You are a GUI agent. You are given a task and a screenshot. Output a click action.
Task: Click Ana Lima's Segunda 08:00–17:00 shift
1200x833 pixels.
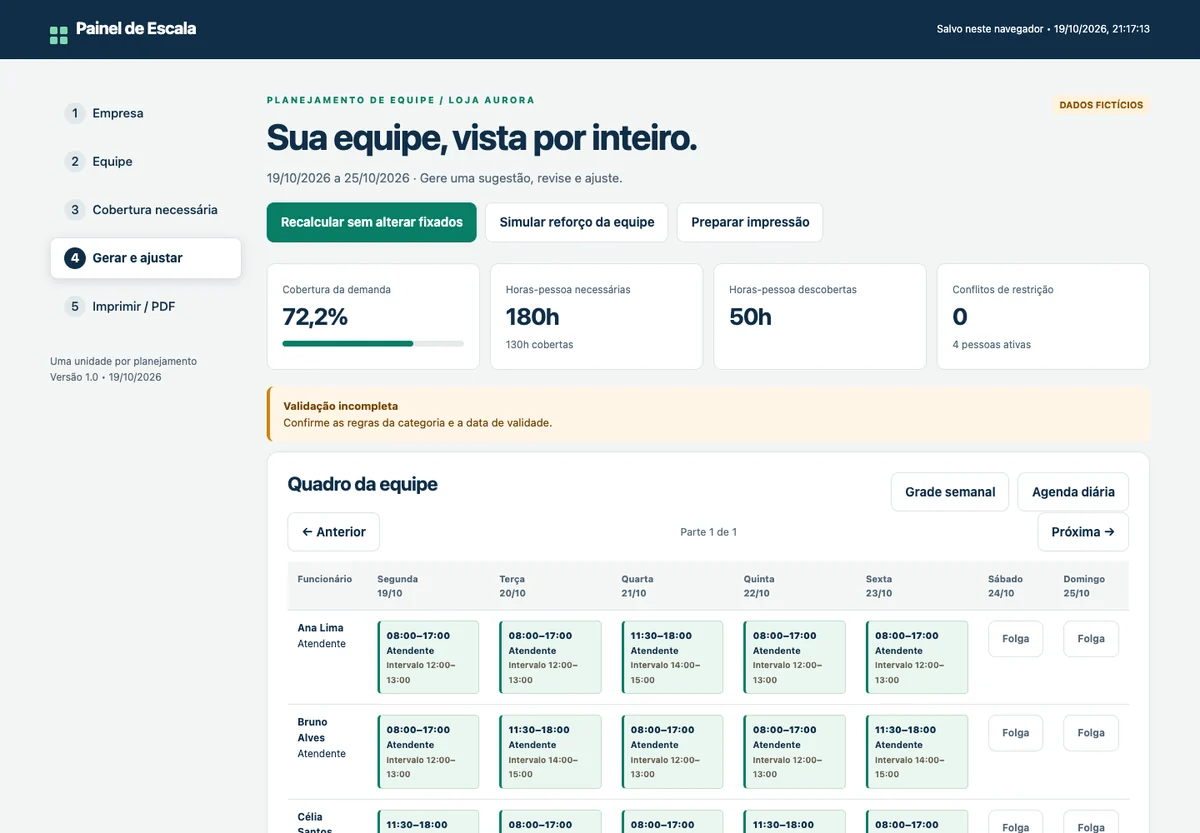(428, 657)
